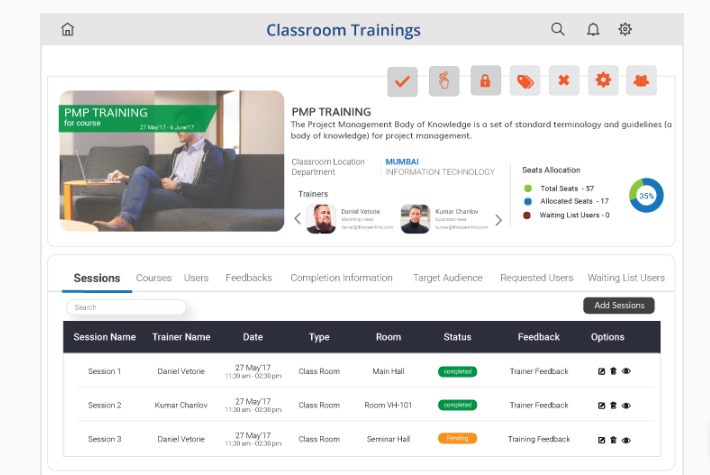Image resolution: width=710 pixels, height=475 pixels.
Task: View Session 1 with eye icon
Action: pos(626,371)
